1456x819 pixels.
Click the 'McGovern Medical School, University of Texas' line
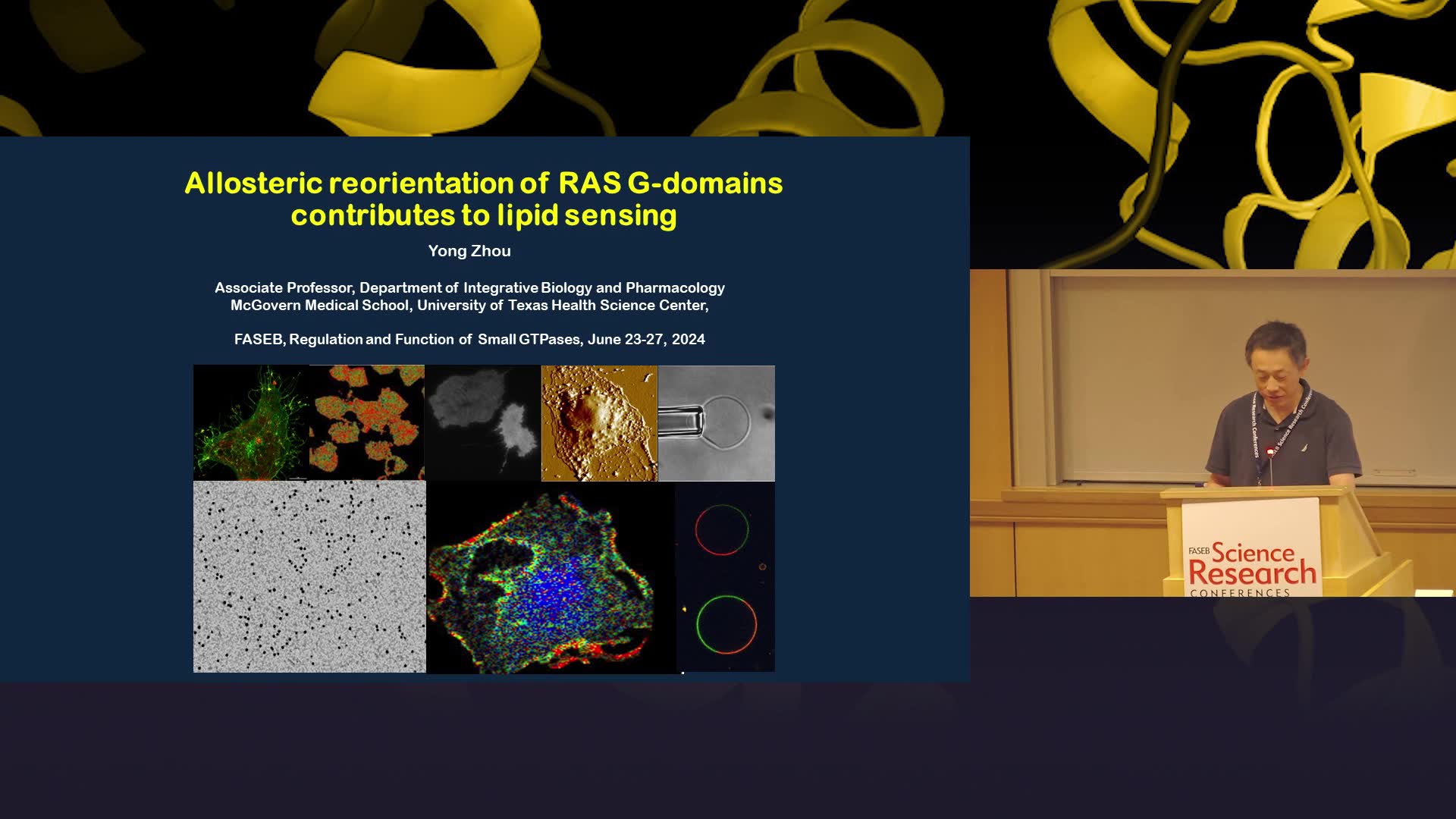click(x=469, y=305)
